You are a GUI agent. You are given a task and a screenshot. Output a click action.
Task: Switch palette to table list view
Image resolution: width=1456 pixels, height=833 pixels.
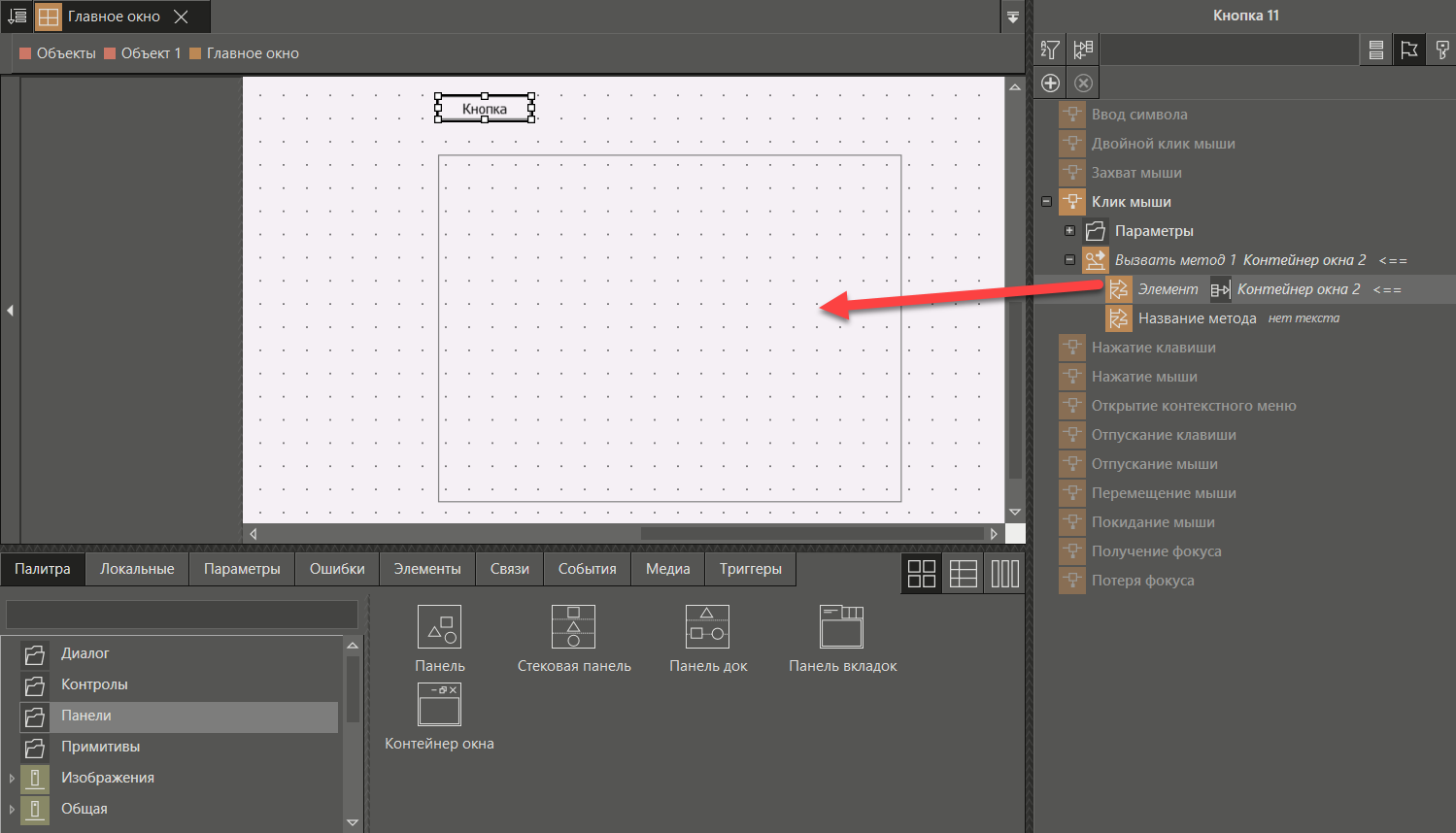click(963, 574)
